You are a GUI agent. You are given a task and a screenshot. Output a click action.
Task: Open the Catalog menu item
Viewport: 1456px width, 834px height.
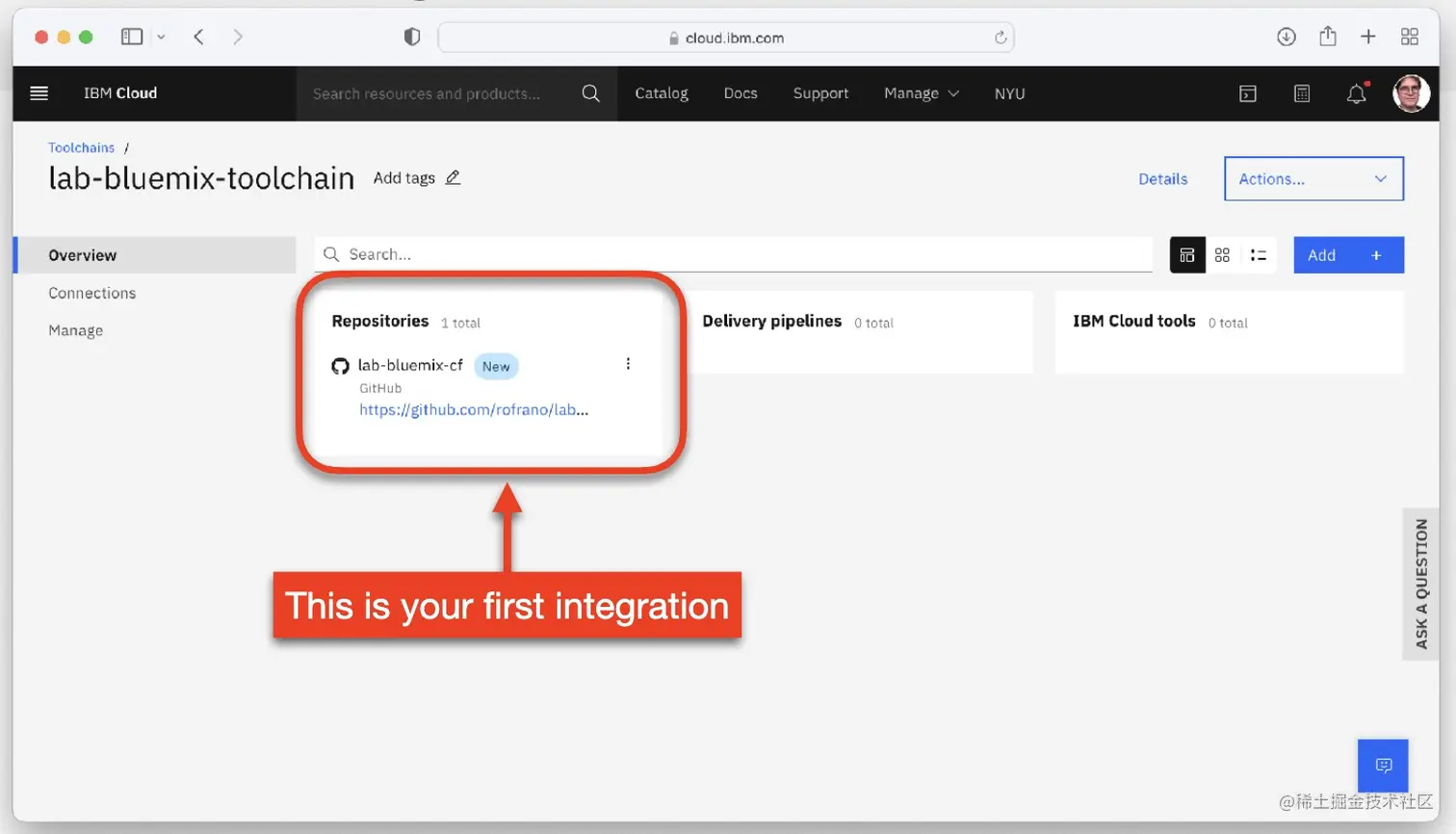[662, 93]
